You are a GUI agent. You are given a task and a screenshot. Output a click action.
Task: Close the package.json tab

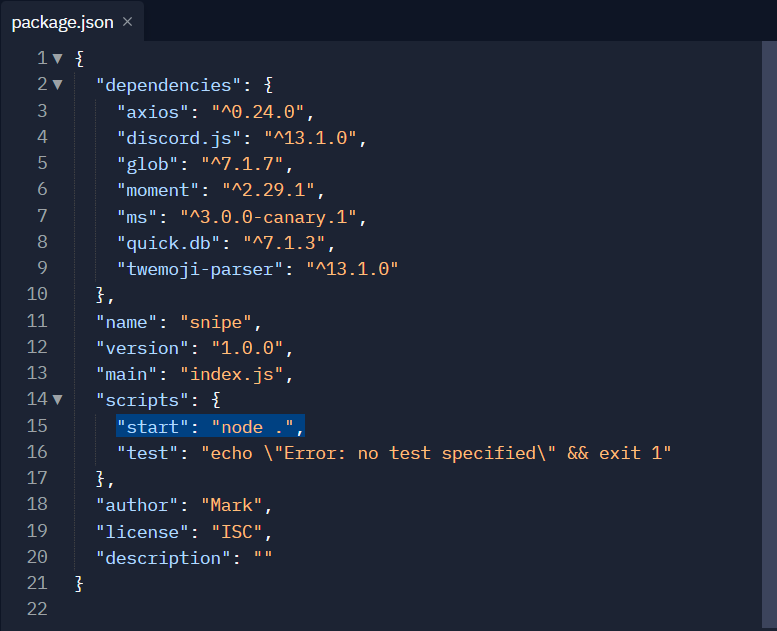(127, 22)
